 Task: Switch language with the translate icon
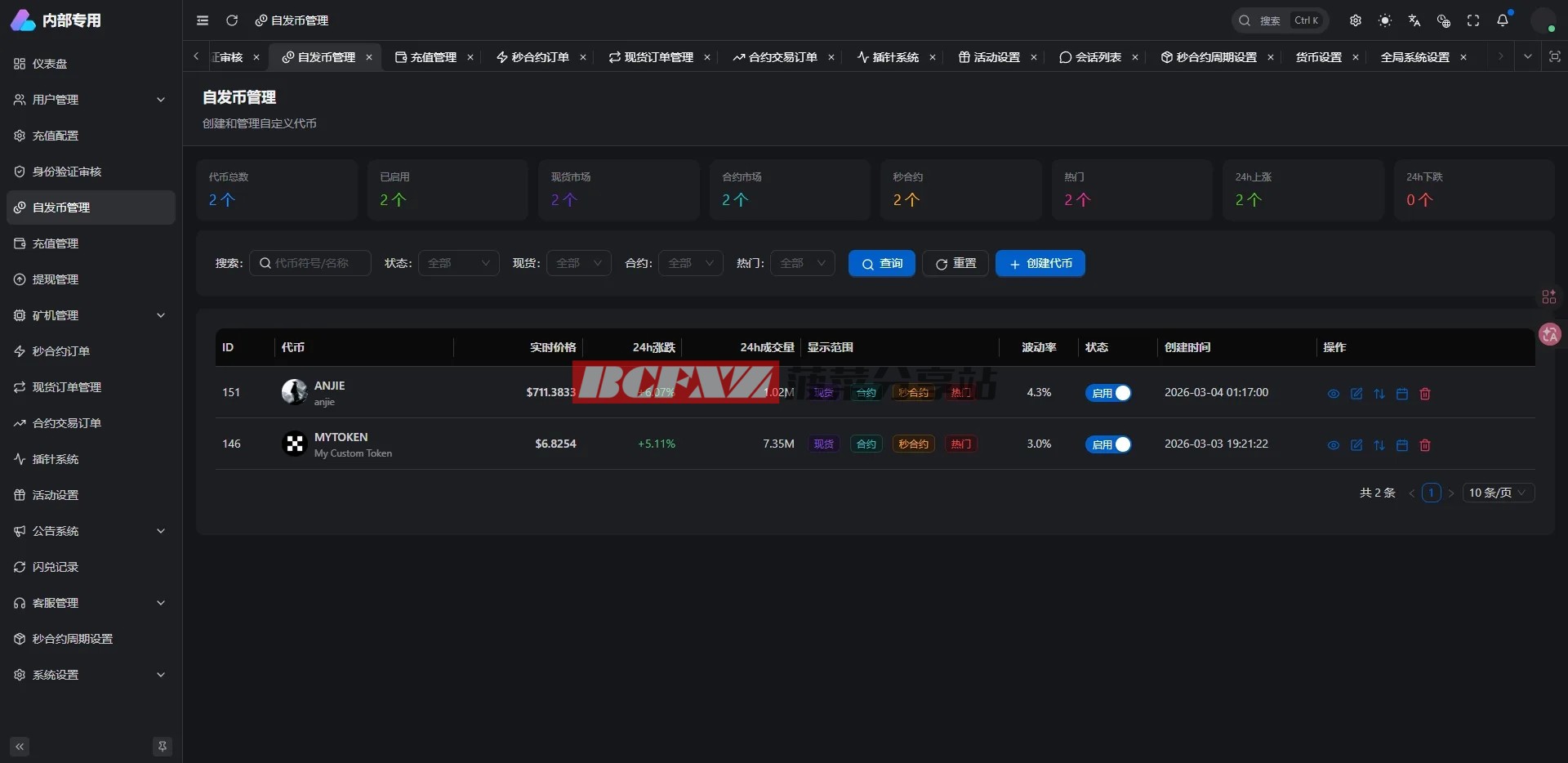pyautogui.click(x=1414, y=20)
